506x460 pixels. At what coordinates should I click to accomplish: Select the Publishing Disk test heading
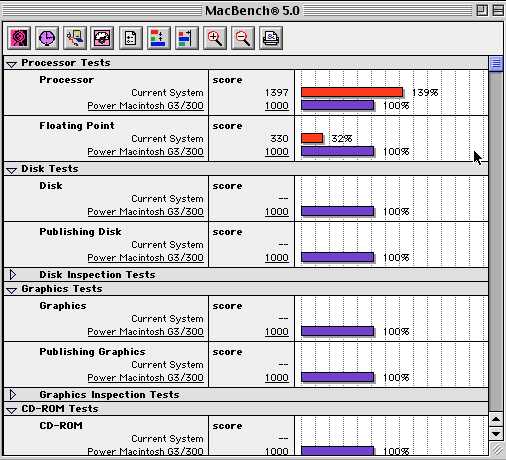tap(80, 232)
